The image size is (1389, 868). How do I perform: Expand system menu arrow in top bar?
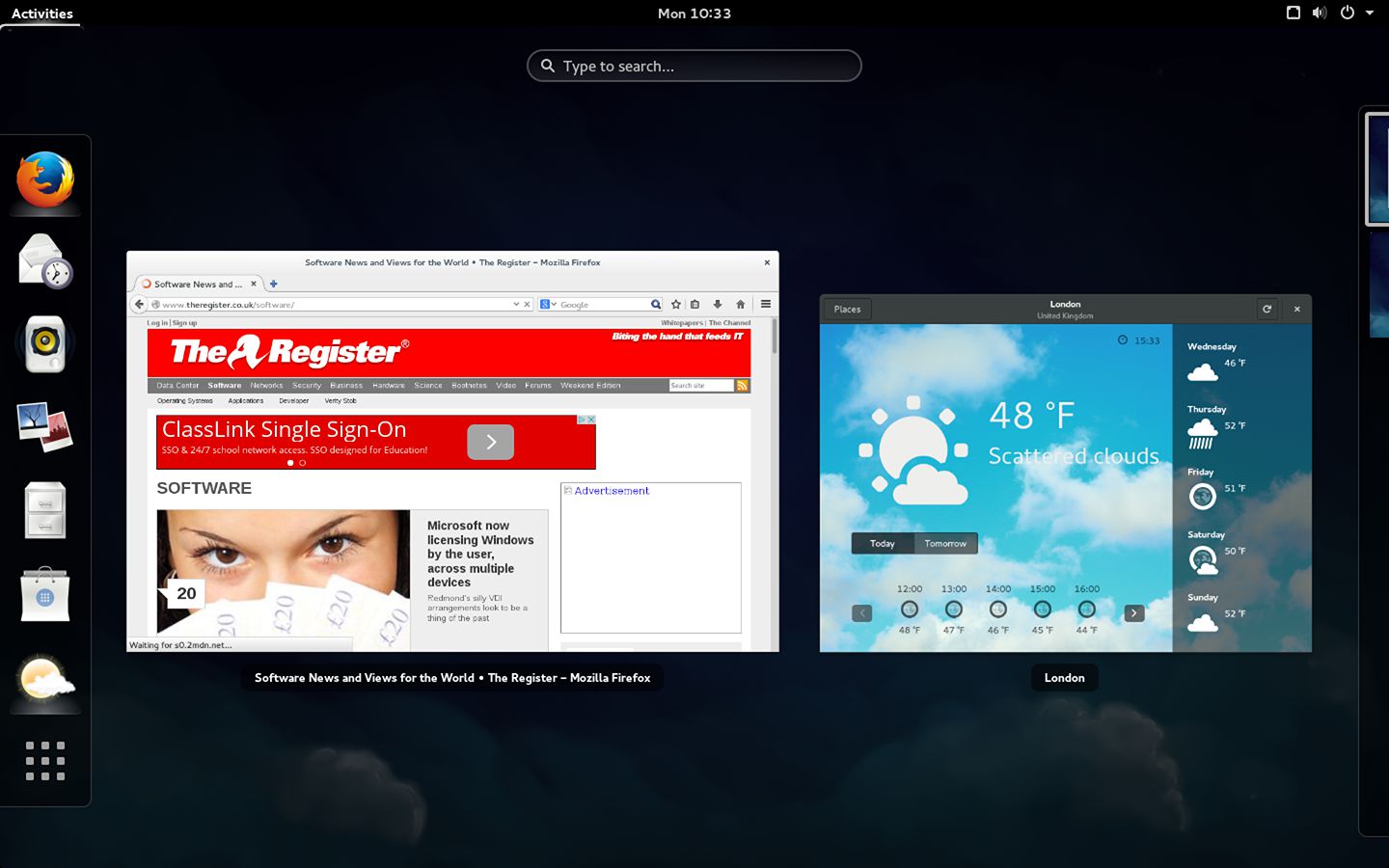click(1370, 13)
